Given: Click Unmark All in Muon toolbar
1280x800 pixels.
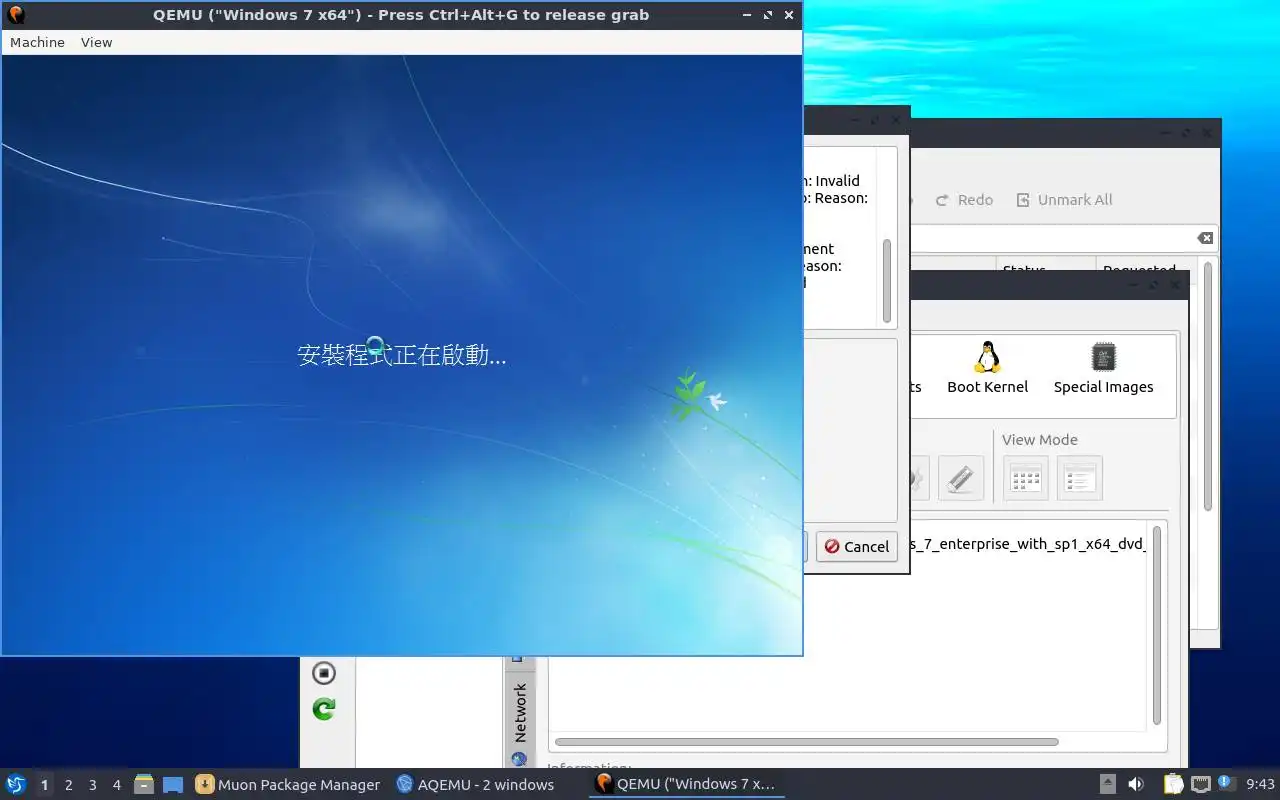Looking at the screenshot, I should (x=1064, y=200).
